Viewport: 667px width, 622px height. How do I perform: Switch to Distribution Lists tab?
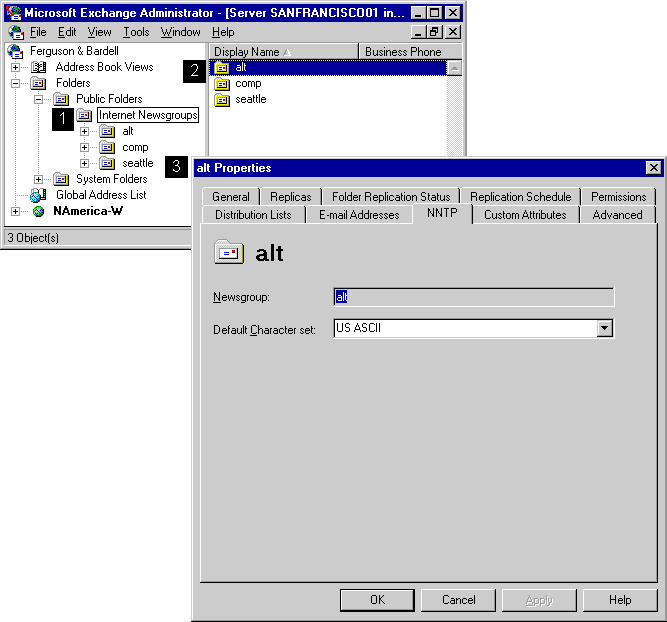tap(254, 215)
